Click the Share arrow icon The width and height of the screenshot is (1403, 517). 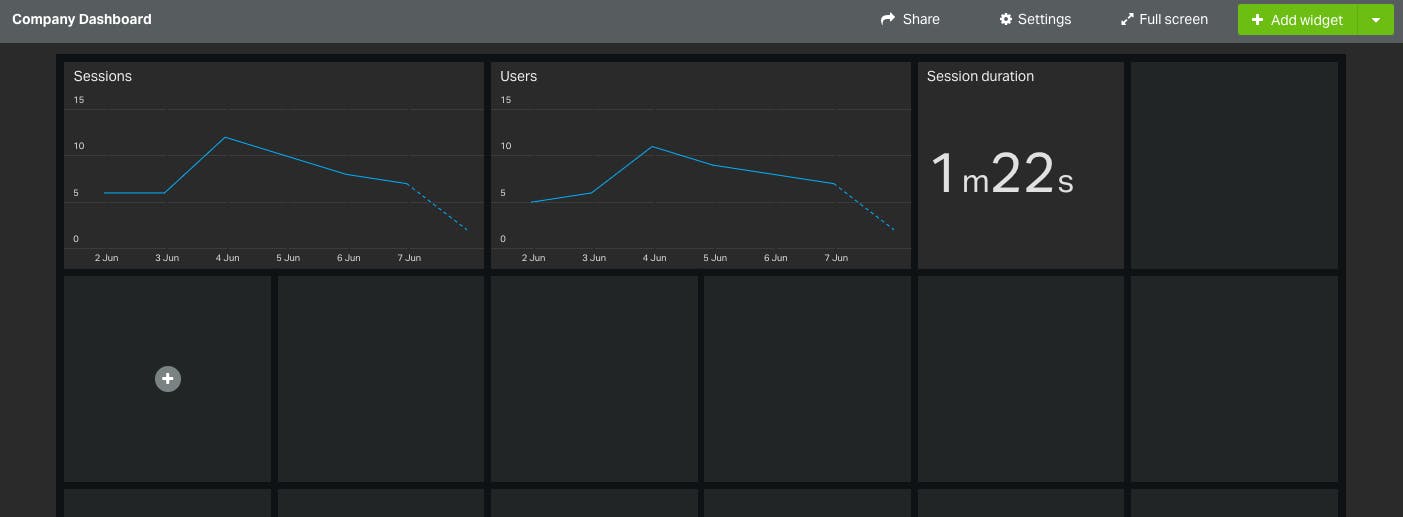tap(887, 19)
